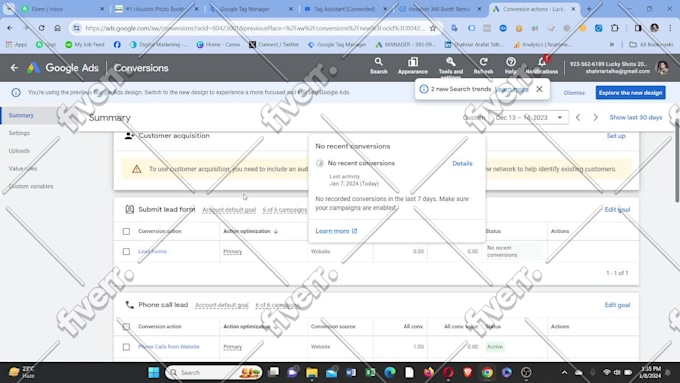Screen dimensions: 680x383
Task: Open Chrome three-dot menu
Action: (670, 28)
